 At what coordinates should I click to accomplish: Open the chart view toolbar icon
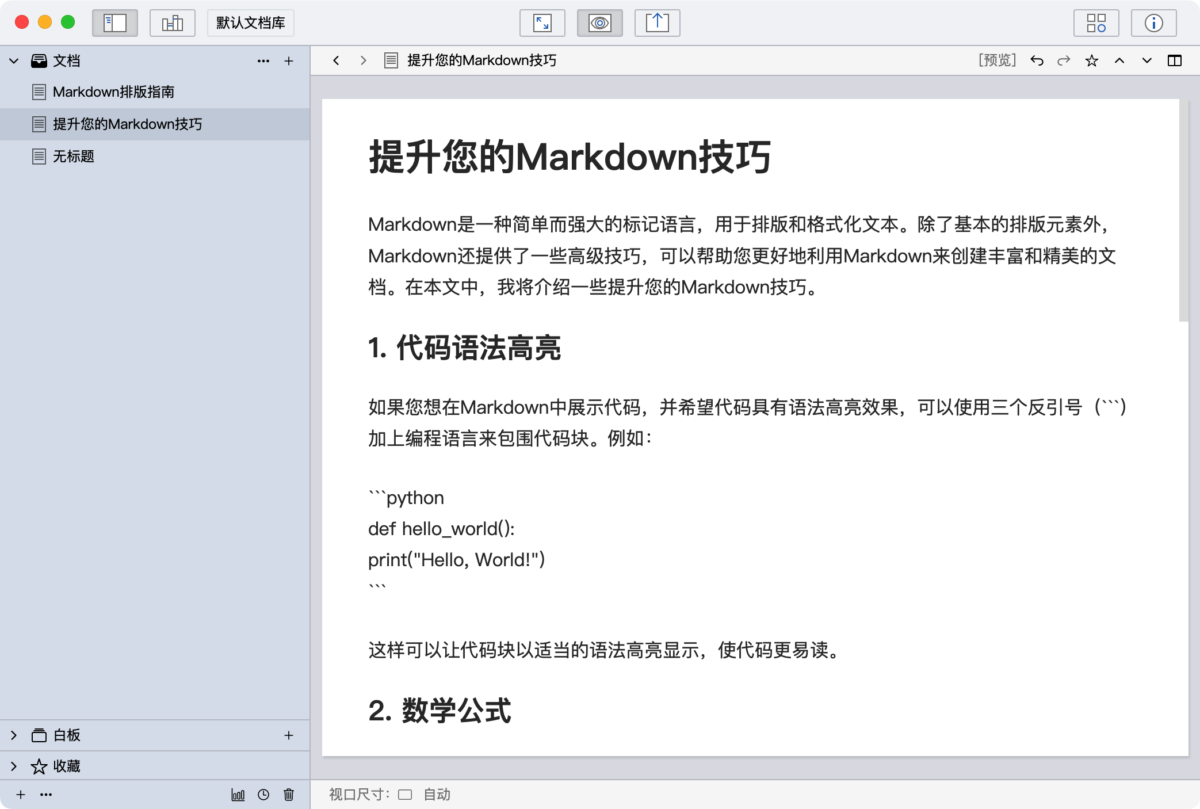pyautogui.click(x=172, y=22)
